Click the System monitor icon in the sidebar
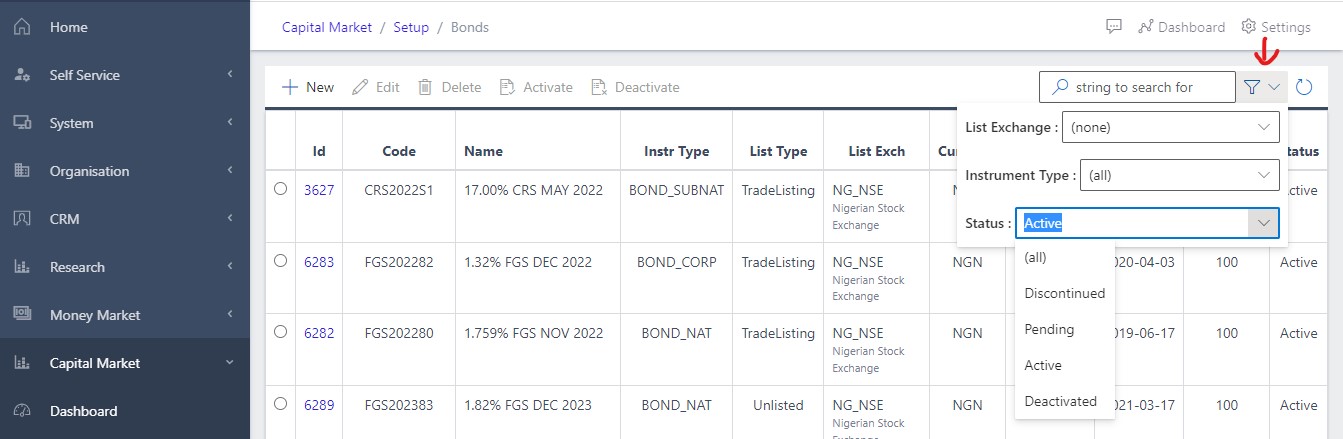This screenshot has width=1343, height=439. [22, 123]
